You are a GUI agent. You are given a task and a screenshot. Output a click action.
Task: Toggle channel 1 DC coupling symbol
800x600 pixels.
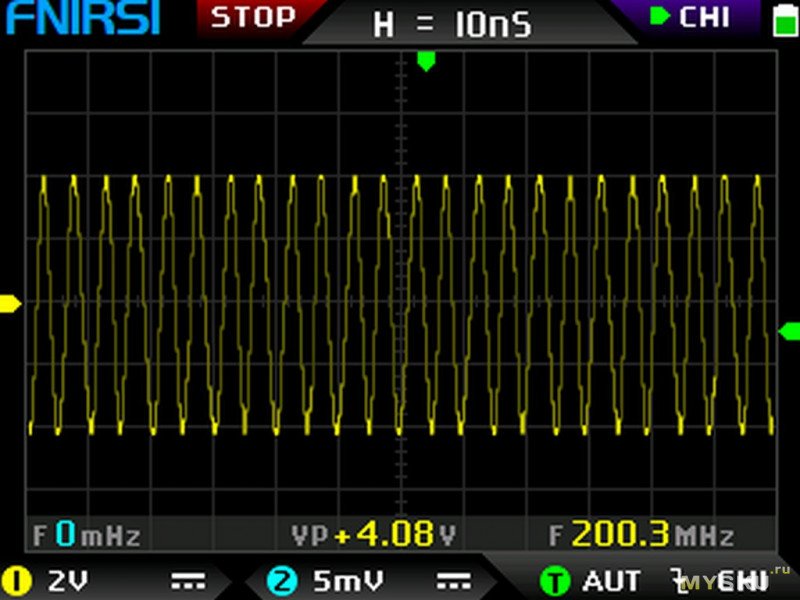[x=186, y=580]
